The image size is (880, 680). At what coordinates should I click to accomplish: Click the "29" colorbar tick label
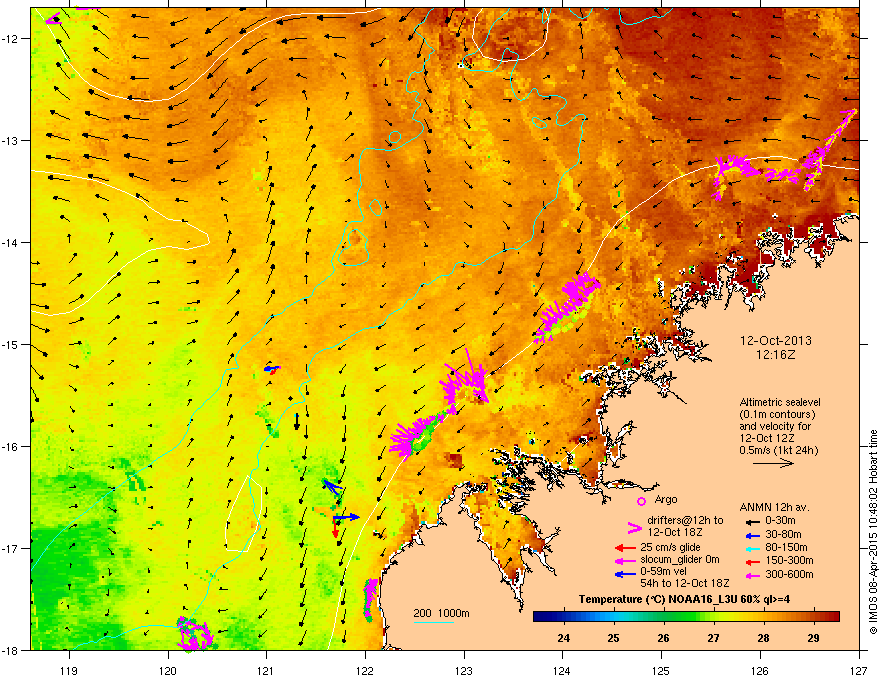(x=813, y=638)
